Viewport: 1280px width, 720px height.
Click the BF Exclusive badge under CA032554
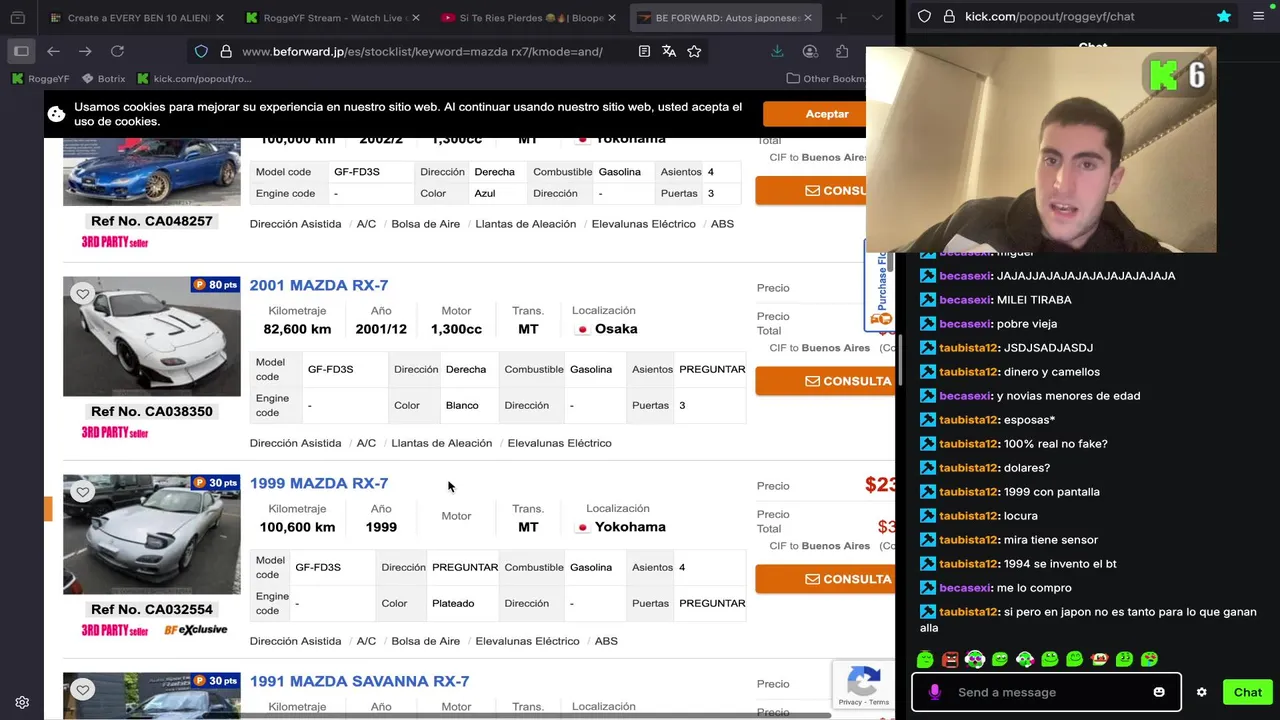pyautogui.click(x=196, y=630)
